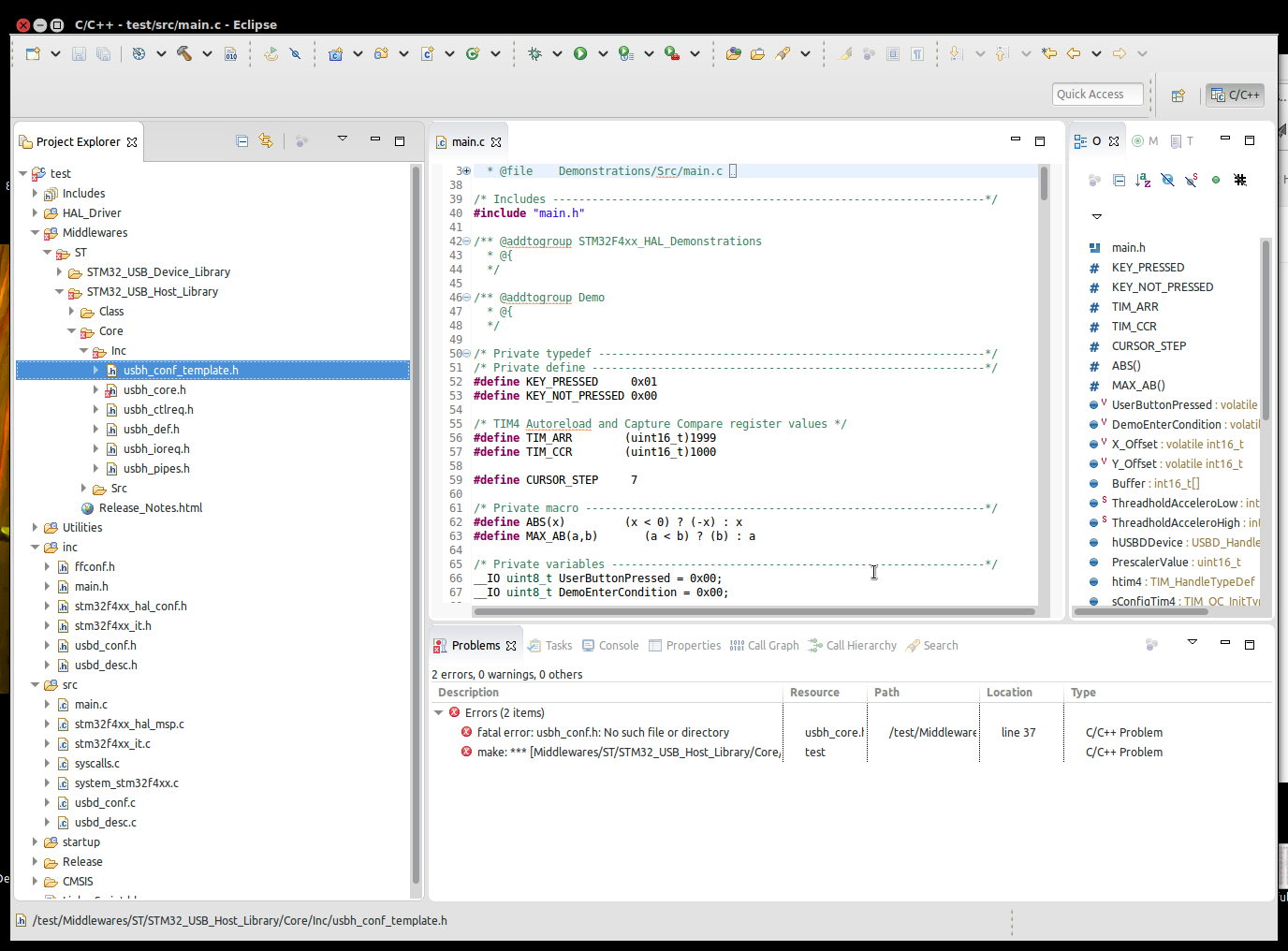This screenshot has width=1288, height=951.
Task: Collapse Errors (2 items) group
Action: [438, 713]
